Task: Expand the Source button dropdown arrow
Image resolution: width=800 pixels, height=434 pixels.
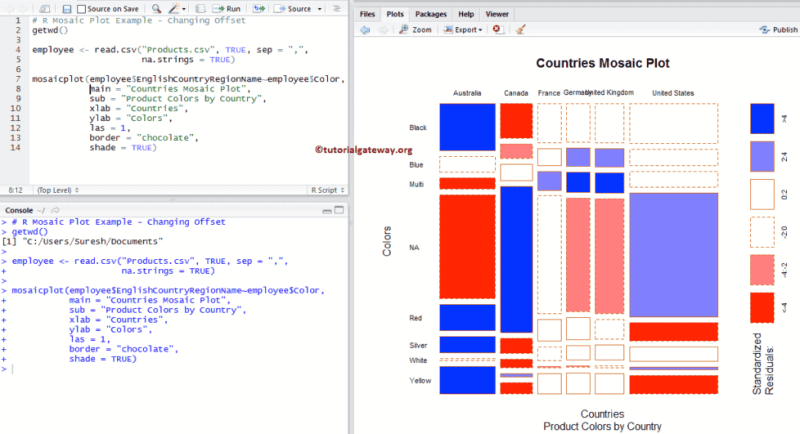Action: pos(320,9)
